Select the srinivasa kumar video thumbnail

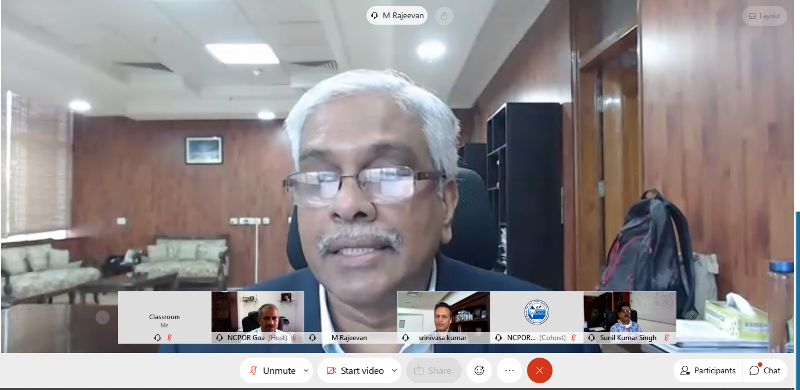pos(443,317)
